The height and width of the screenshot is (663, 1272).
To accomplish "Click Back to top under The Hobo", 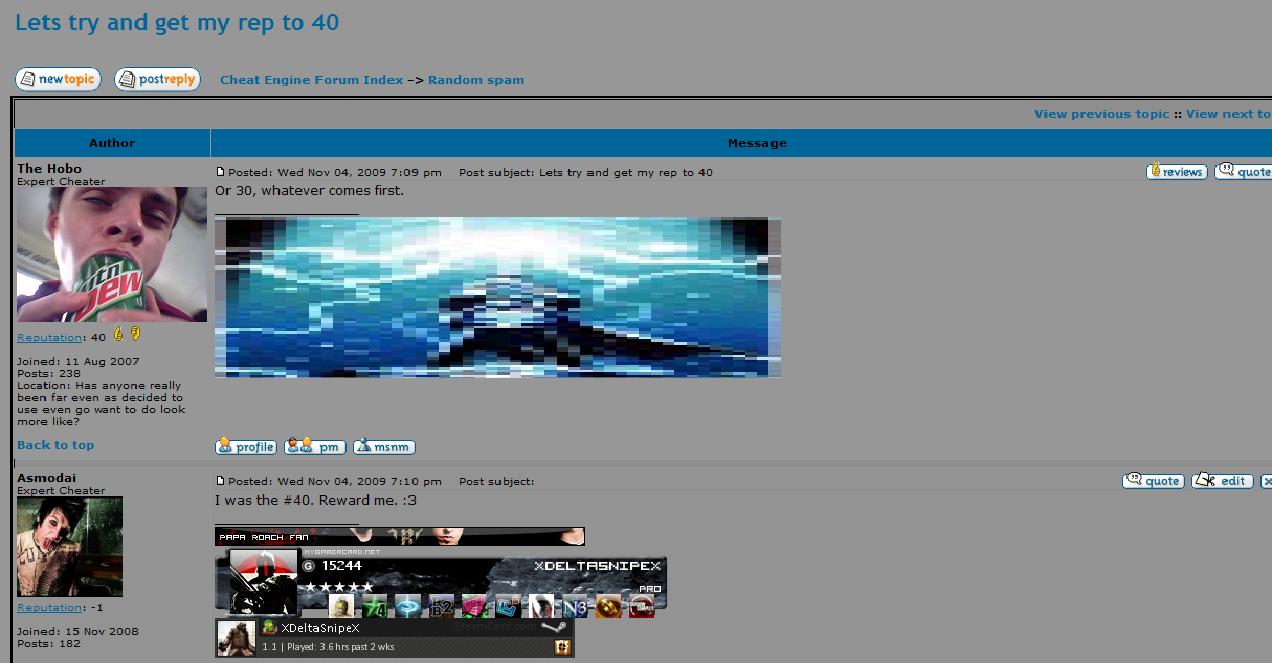I will (x=56, y=445).
